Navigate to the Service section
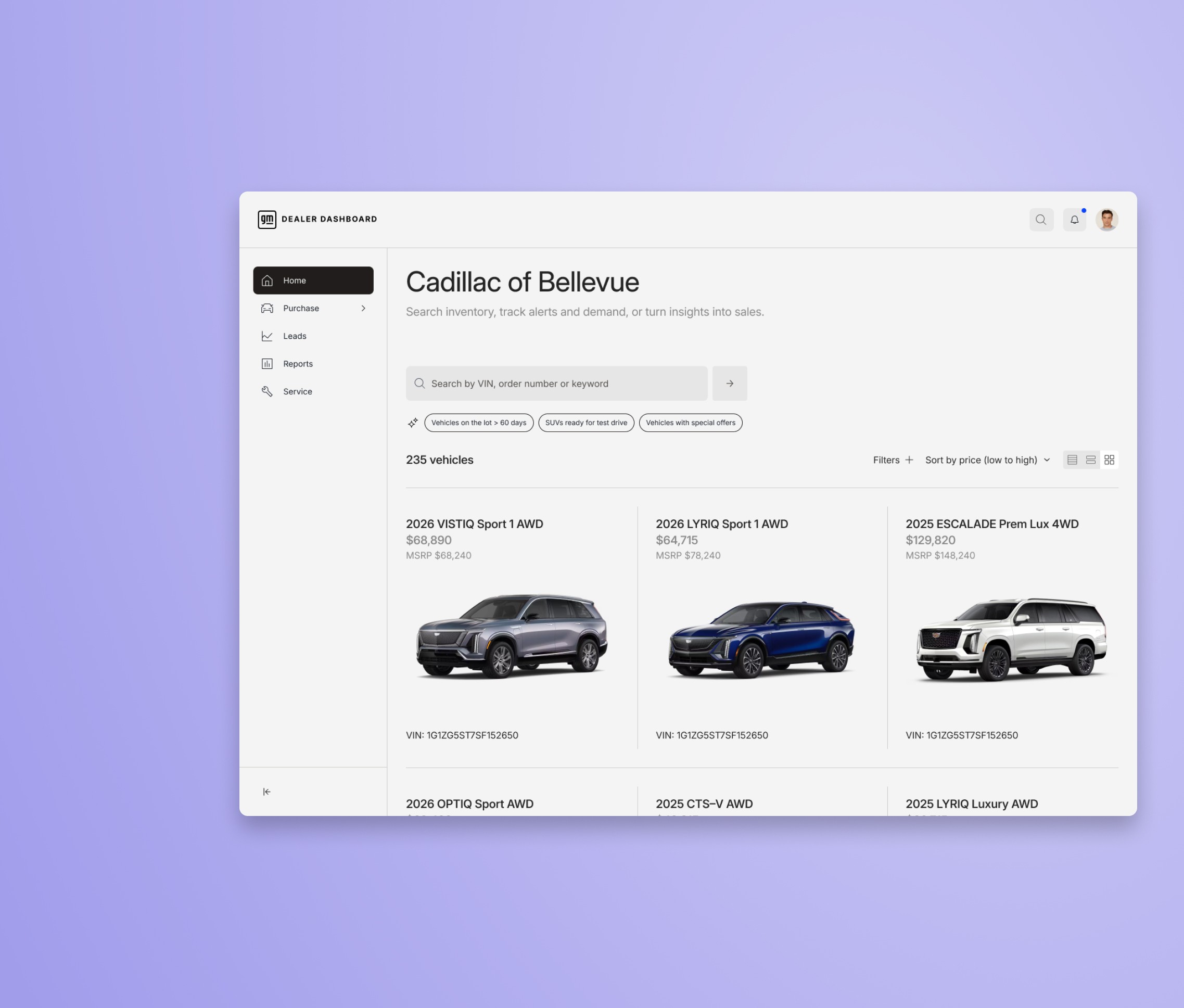 [x=297, y=391]
